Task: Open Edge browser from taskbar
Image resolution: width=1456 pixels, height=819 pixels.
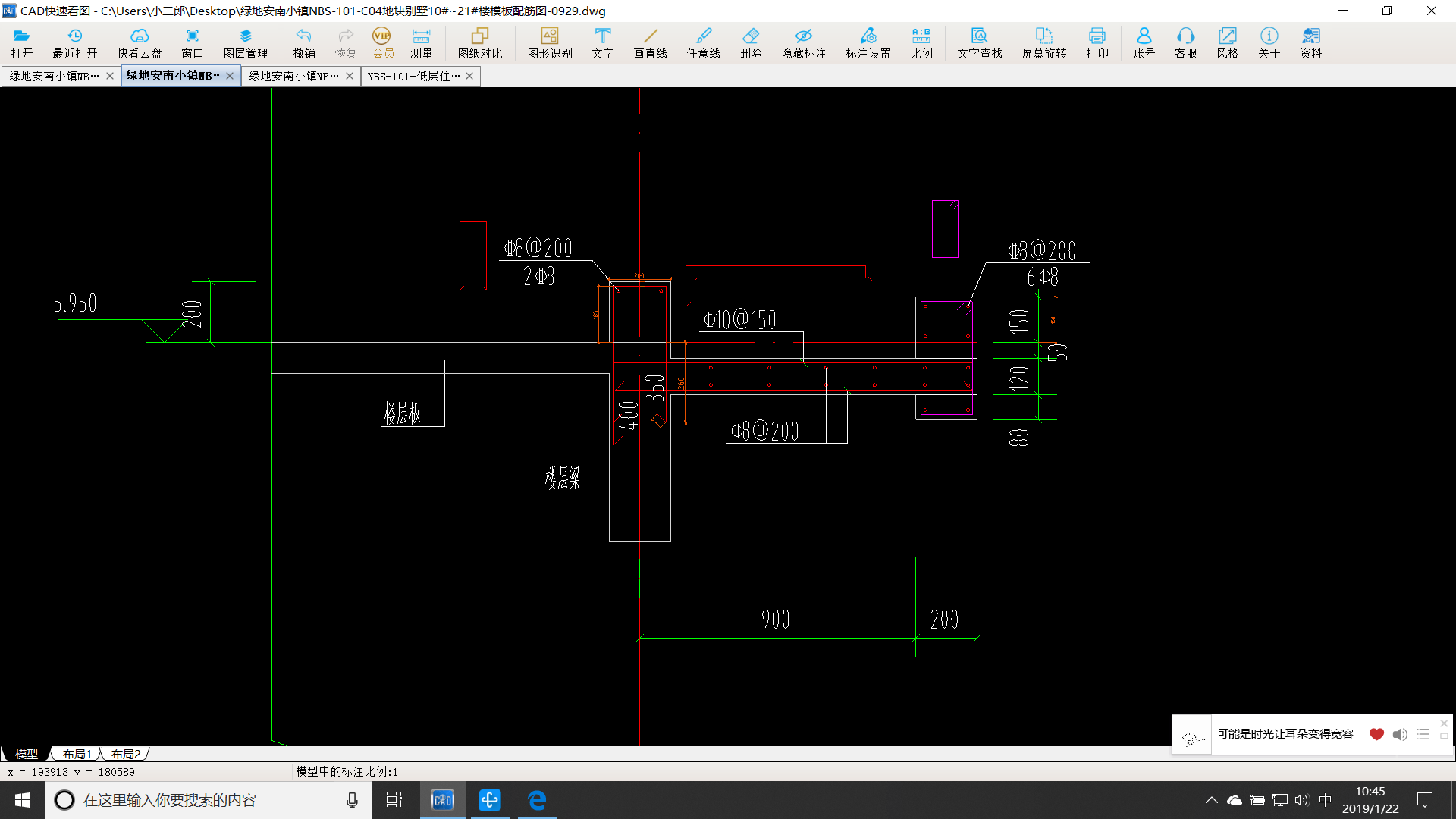Action: (537, 800)
